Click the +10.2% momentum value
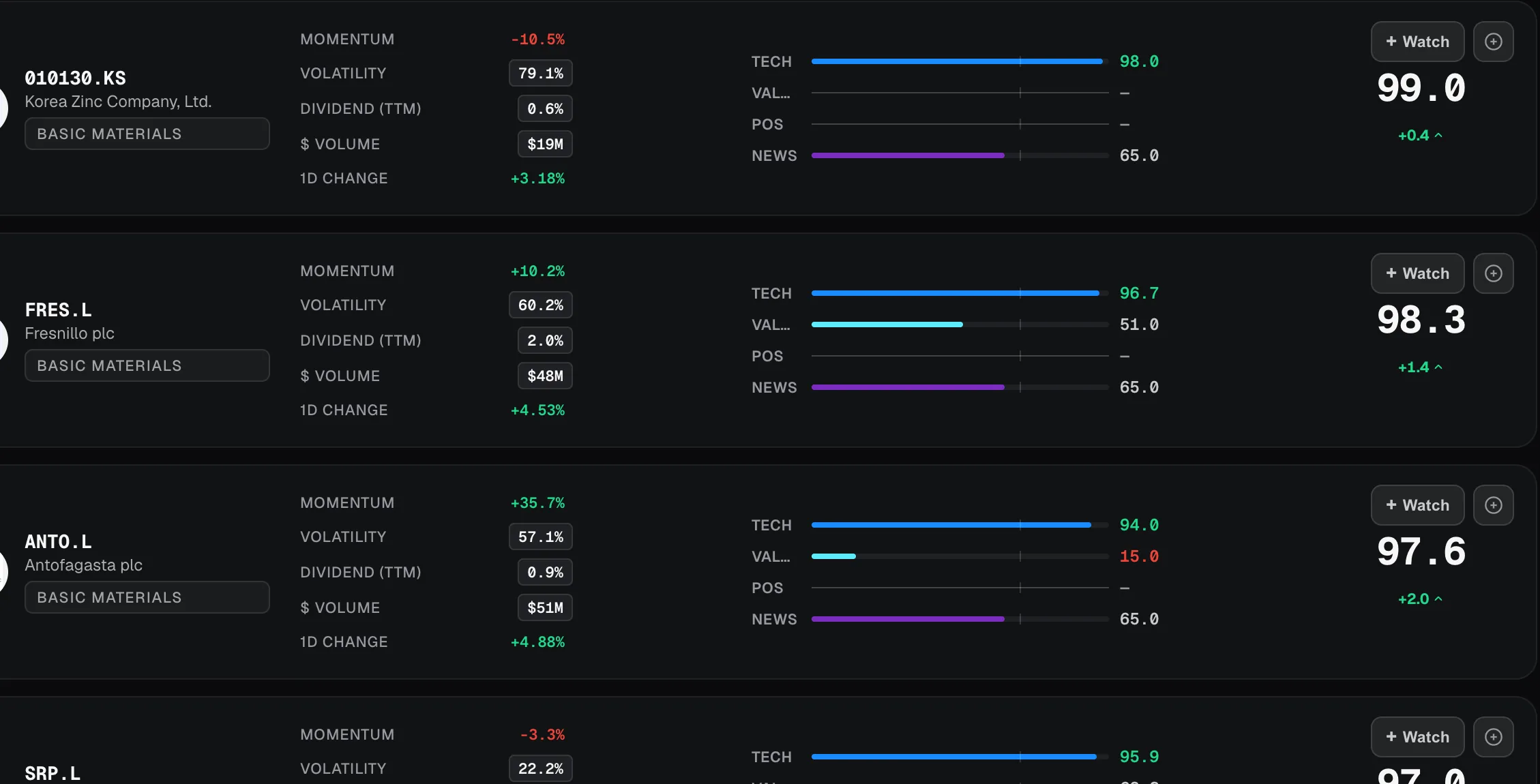Screen dimensions: 1540x784 (538, 271)
